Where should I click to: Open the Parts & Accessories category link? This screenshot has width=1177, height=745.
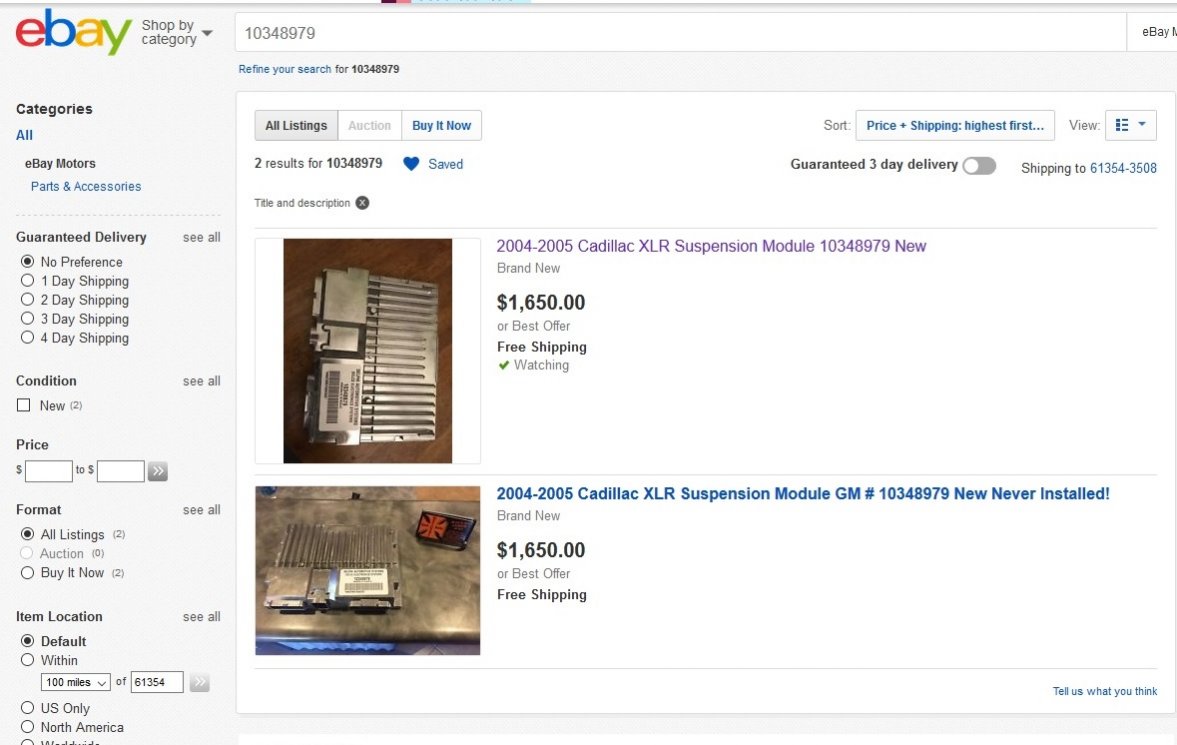86,186
